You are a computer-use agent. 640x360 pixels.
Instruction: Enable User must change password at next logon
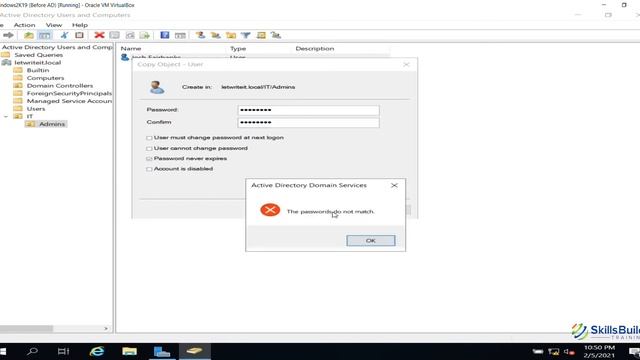(149, 138)
